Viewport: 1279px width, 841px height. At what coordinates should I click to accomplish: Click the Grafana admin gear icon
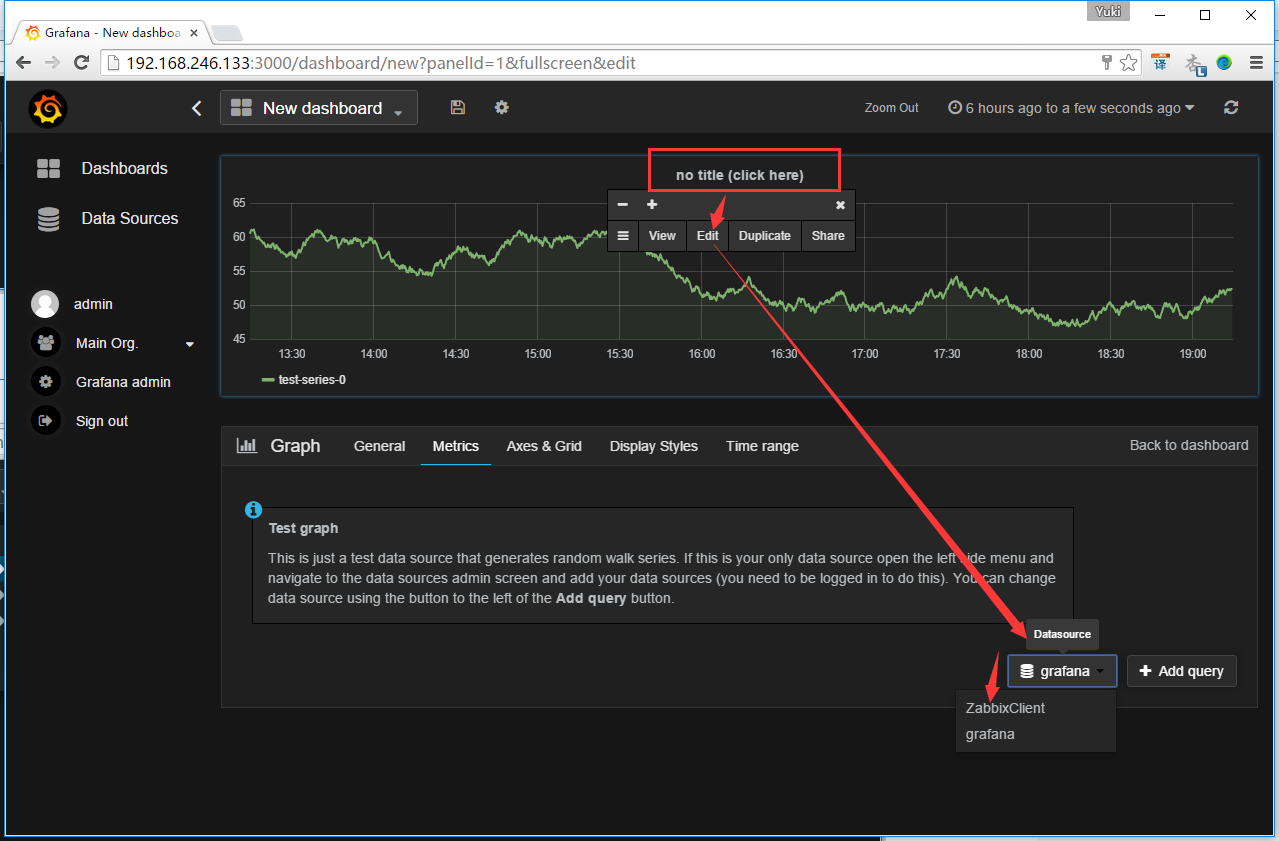pos(45,382)
